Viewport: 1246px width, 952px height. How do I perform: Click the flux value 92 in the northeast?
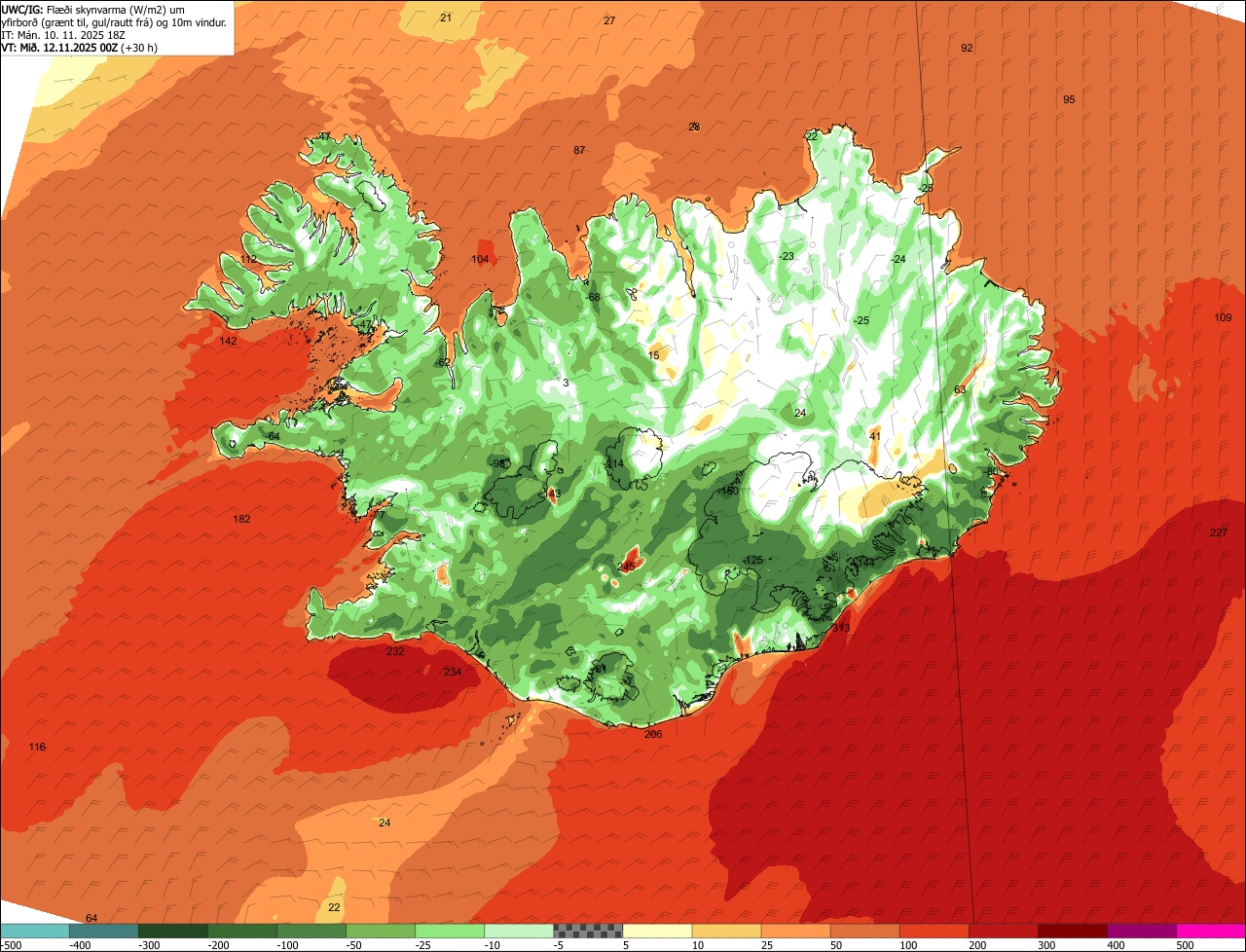tap(967, 48)
